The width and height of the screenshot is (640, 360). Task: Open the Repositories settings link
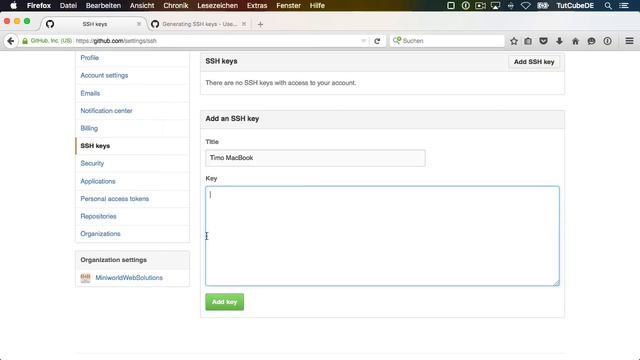(98, 216)
